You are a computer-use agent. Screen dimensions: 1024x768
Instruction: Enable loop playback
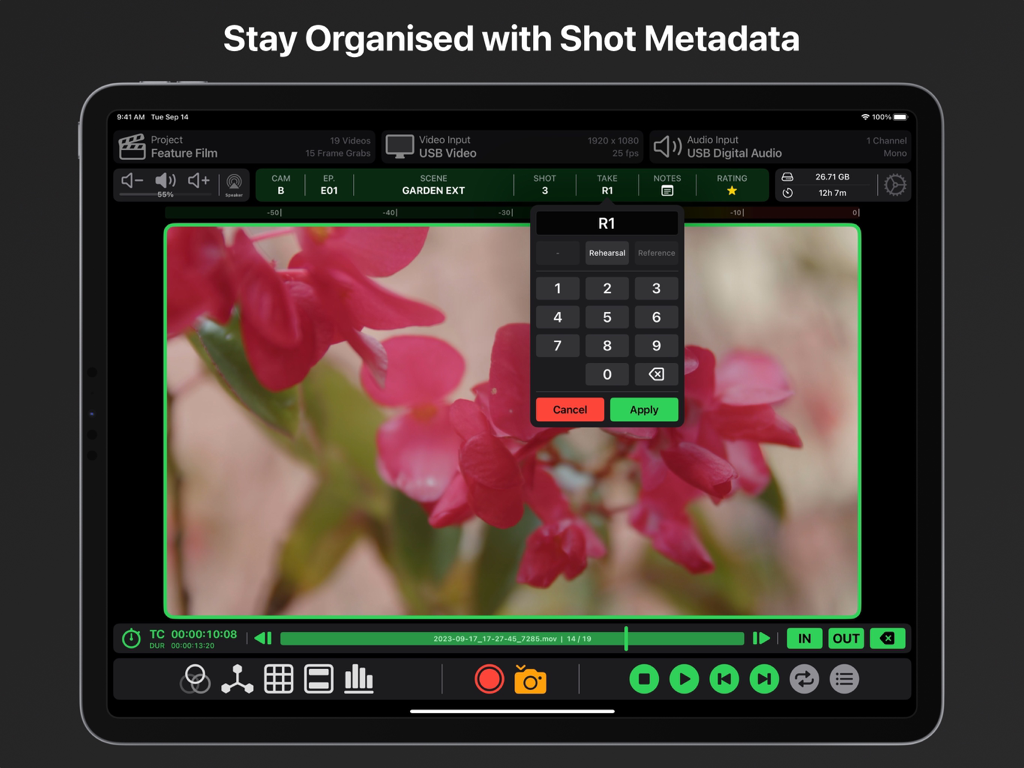(804, 679)
